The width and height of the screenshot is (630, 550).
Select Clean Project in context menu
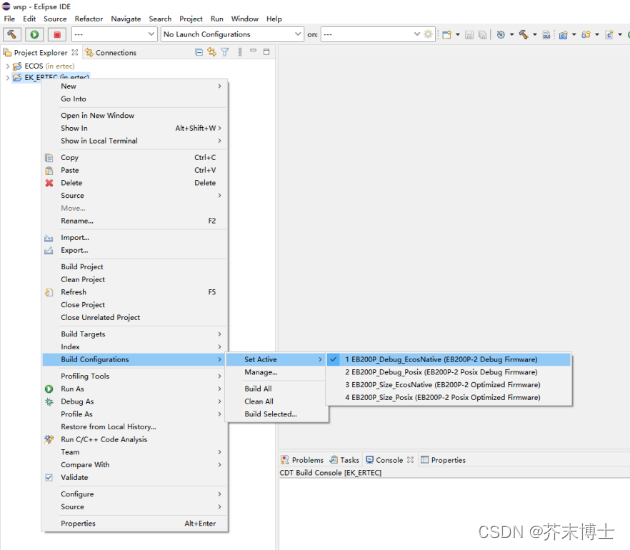[x=135, y=279]
